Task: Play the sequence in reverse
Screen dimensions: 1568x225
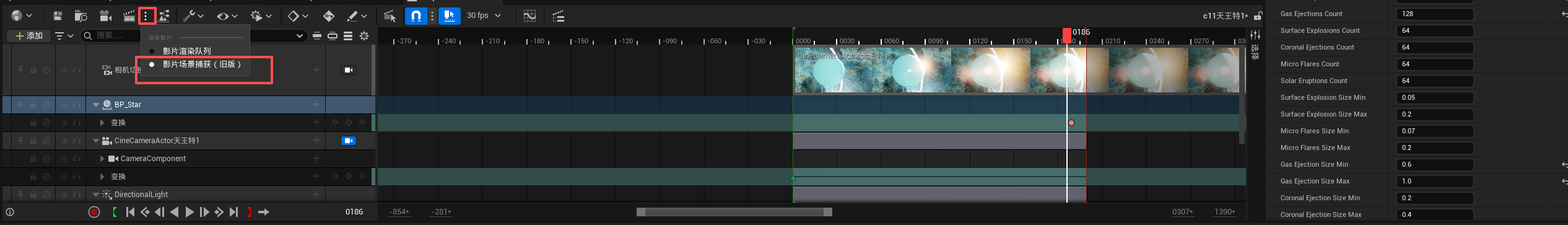Action: 175,212
